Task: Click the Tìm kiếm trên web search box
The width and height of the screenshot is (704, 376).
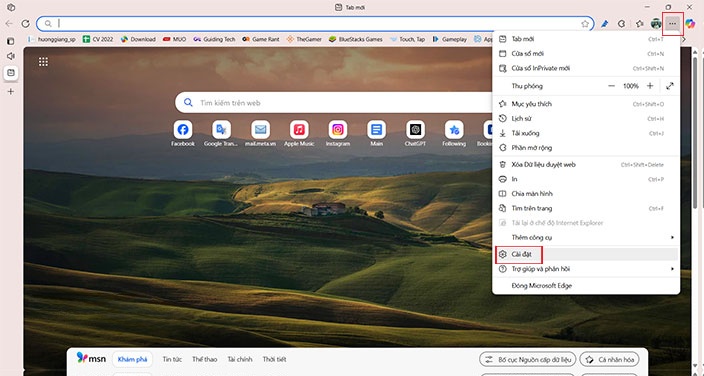Action: pyautogui.click(x=334, y=103)
